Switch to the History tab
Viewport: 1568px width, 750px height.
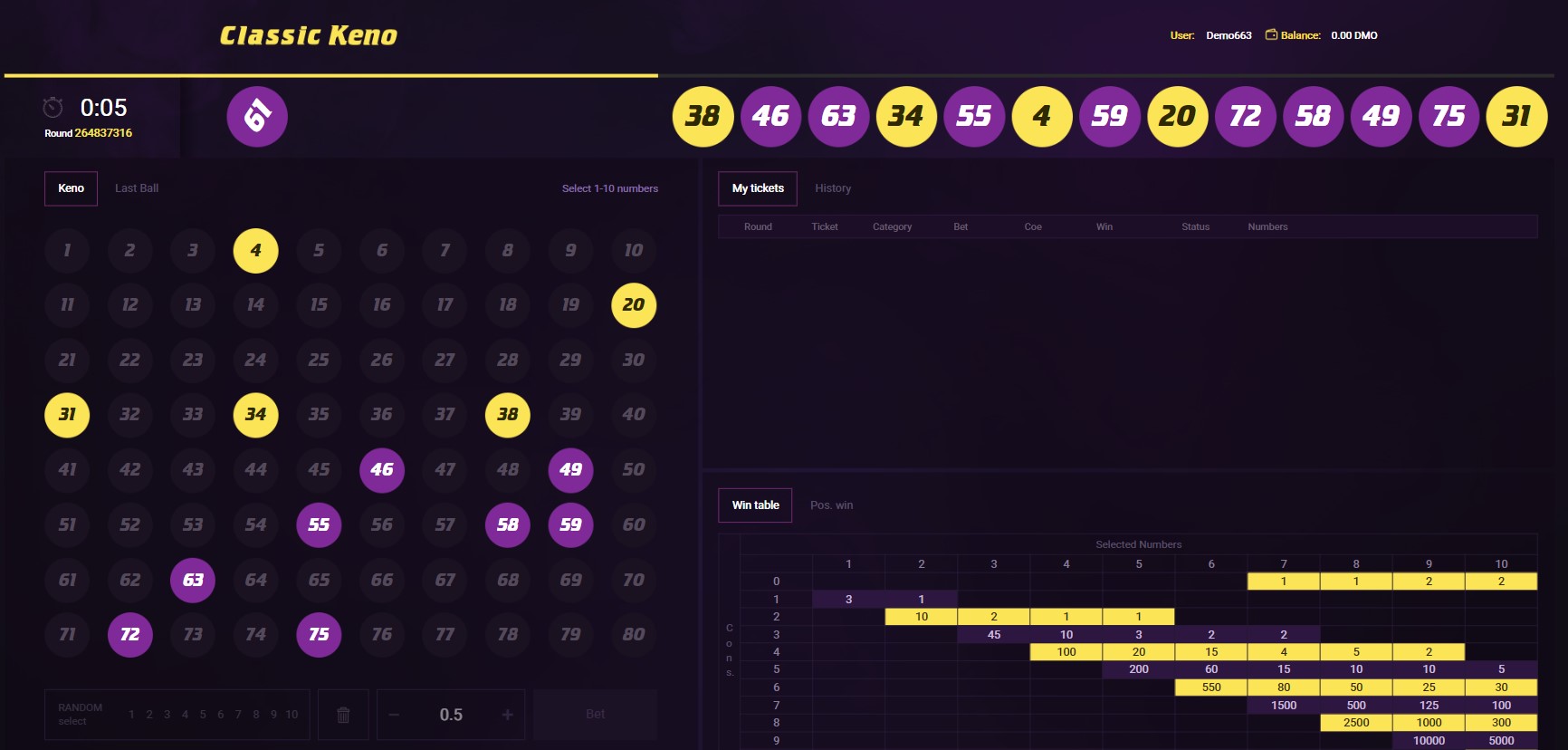click(833, 188)
